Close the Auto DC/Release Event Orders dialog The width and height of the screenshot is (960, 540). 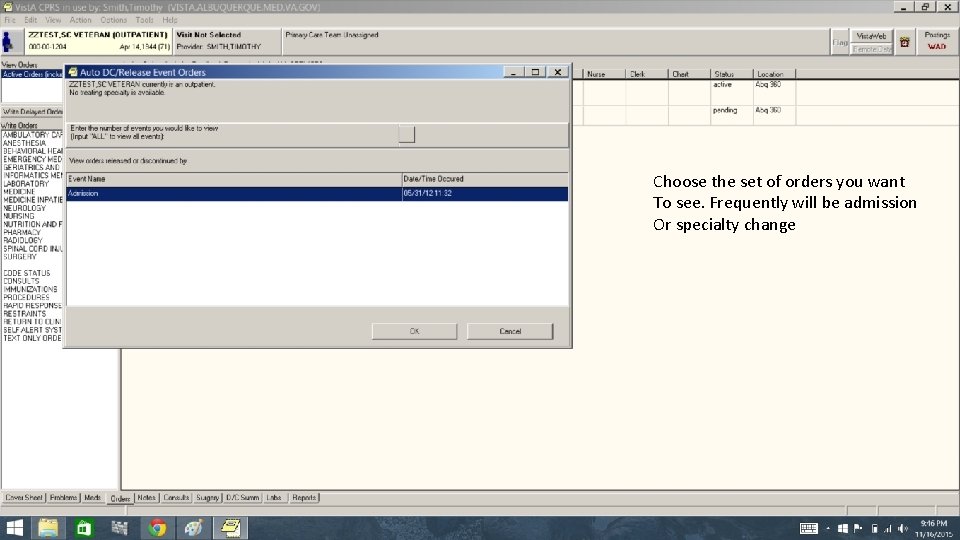(558, 72)
